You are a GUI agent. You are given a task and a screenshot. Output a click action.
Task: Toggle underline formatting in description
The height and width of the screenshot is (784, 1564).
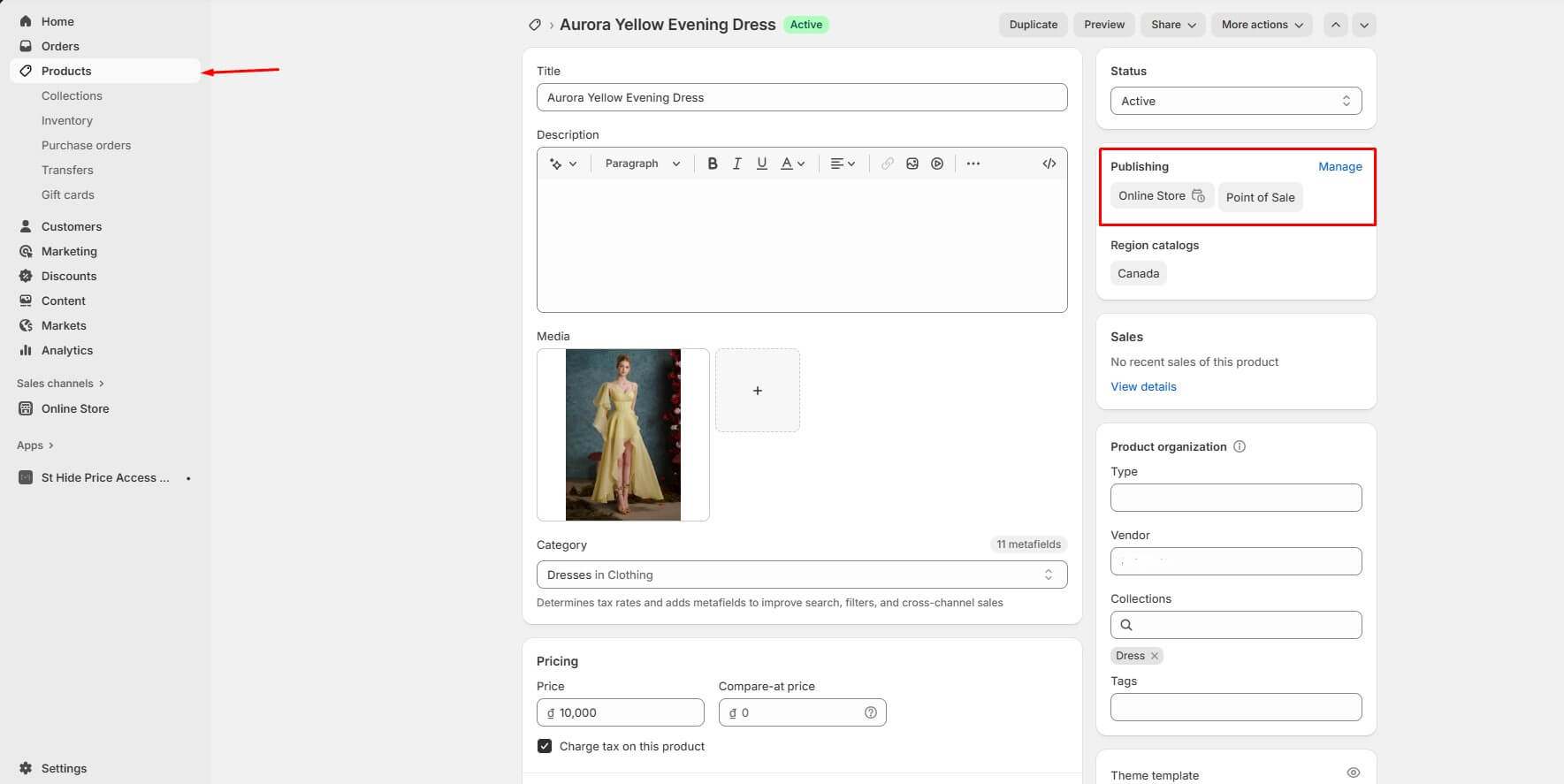click(x=761, y=164)
